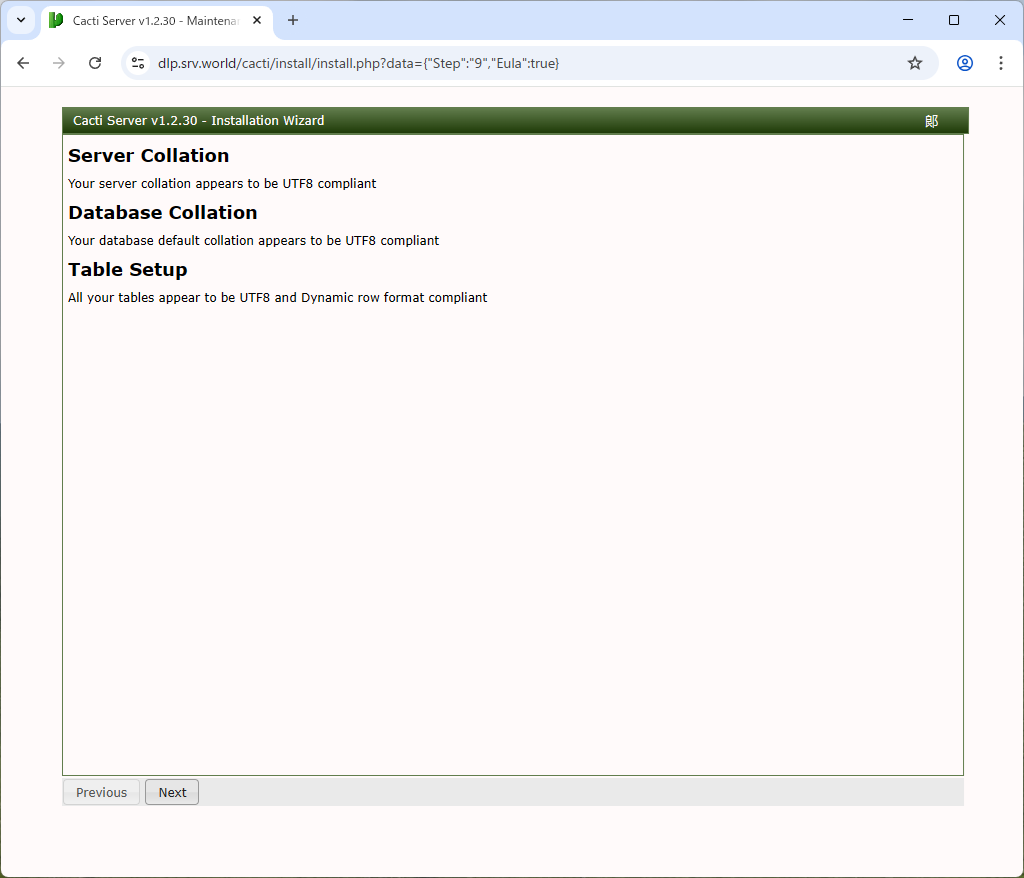View site information icon in address bar

coord(138,63)
